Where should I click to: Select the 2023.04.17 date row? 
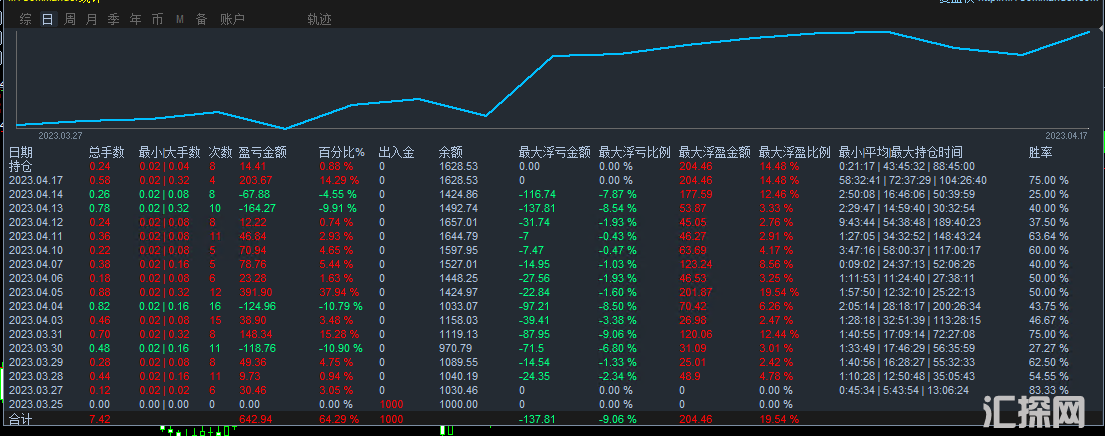click(36, 180)
